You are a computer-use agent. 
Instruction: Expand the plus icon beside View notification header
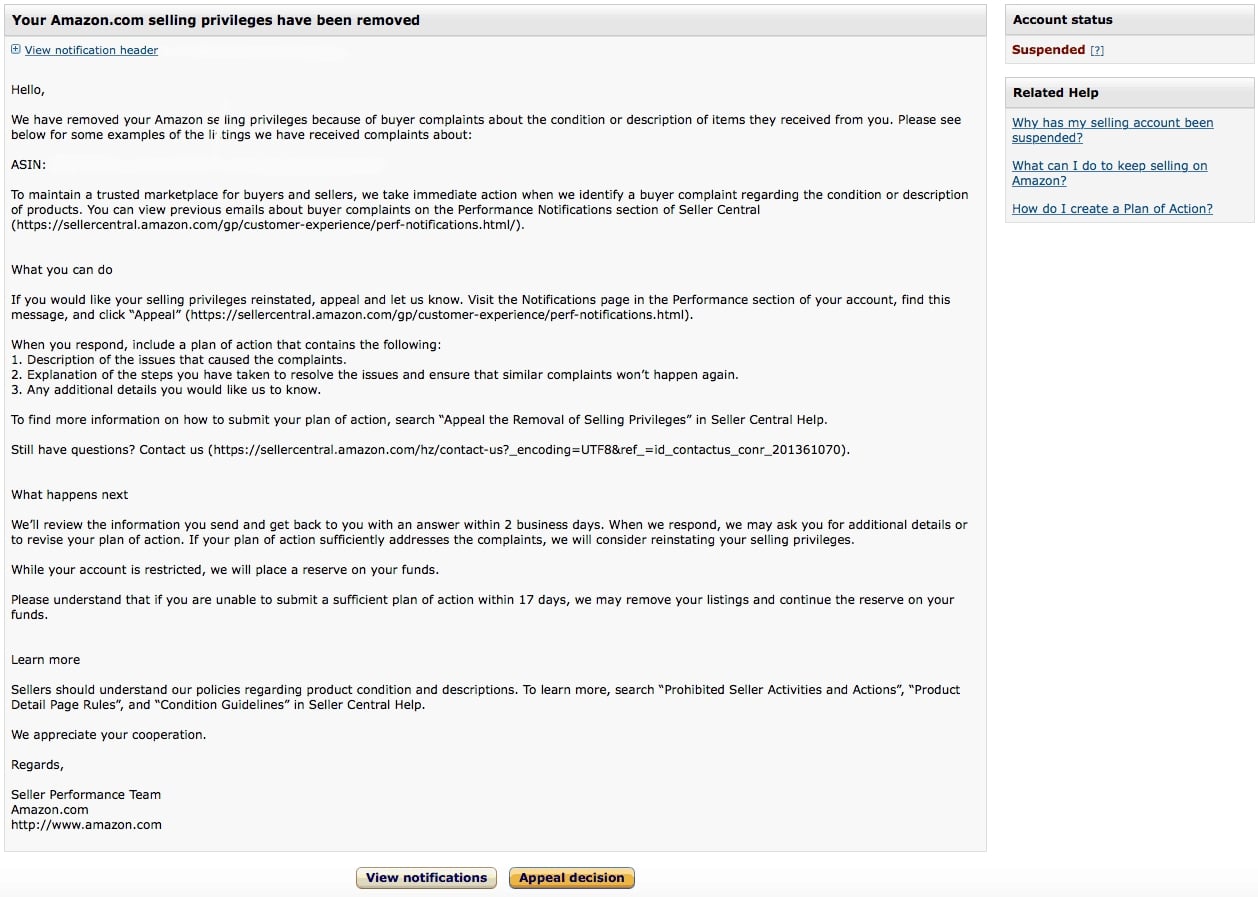coord(15,50)
